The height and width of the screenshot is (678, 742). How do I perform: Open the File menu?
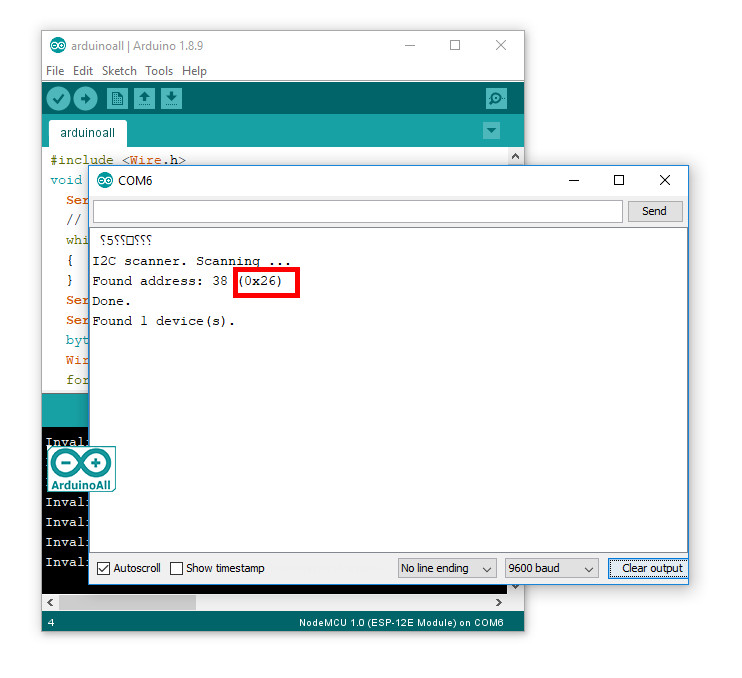click(x=55, y=71)
